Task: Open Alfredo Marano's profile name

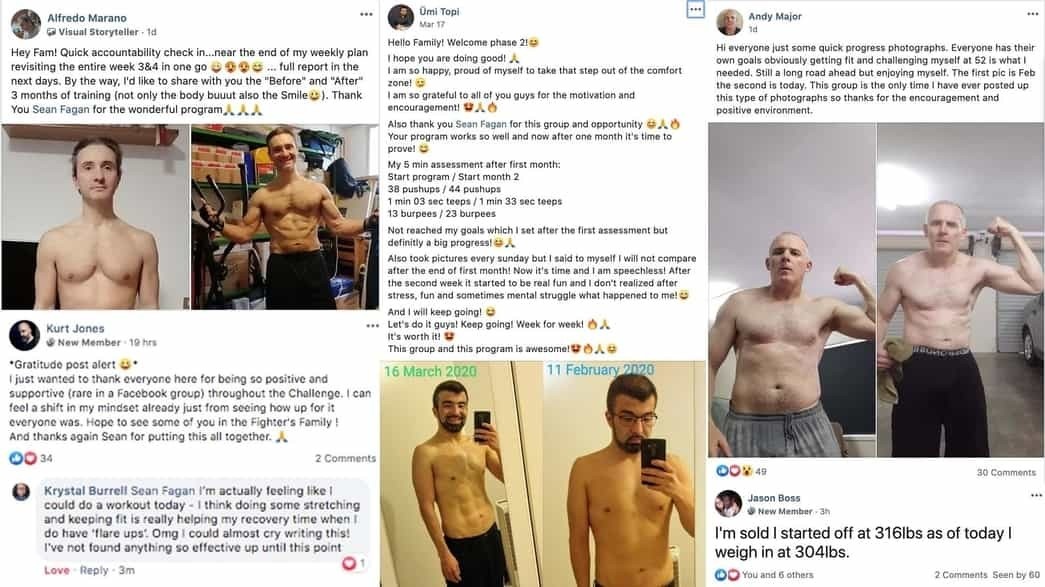Action: click(87, 18)
